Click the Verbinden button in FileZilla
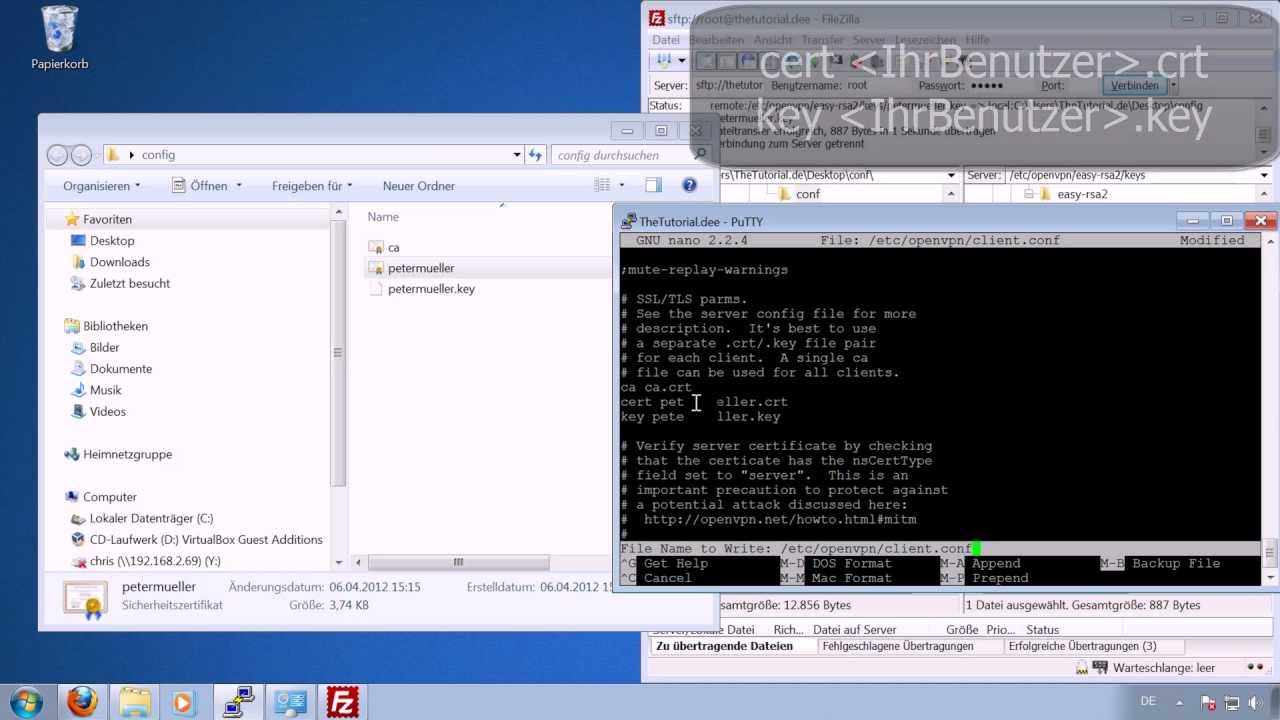1280x720 pixels. (1134, 86)
